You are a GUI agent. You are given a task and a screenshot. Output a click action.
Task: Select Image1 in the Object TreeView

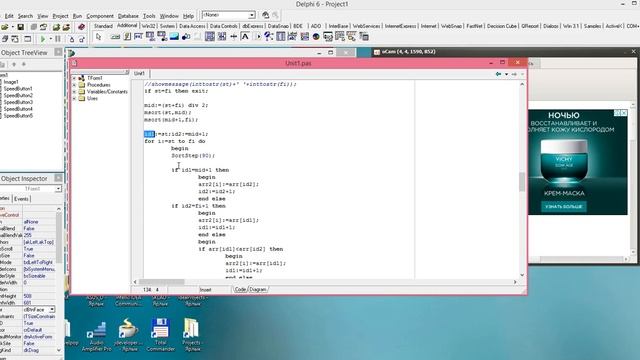click(11, 82)
